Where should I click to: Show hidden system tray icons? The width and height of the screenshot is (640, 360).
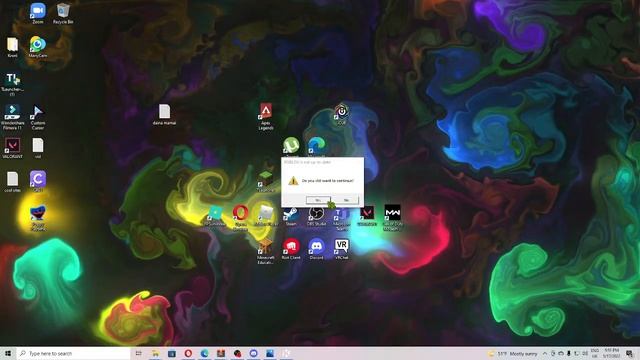[544, 353]
